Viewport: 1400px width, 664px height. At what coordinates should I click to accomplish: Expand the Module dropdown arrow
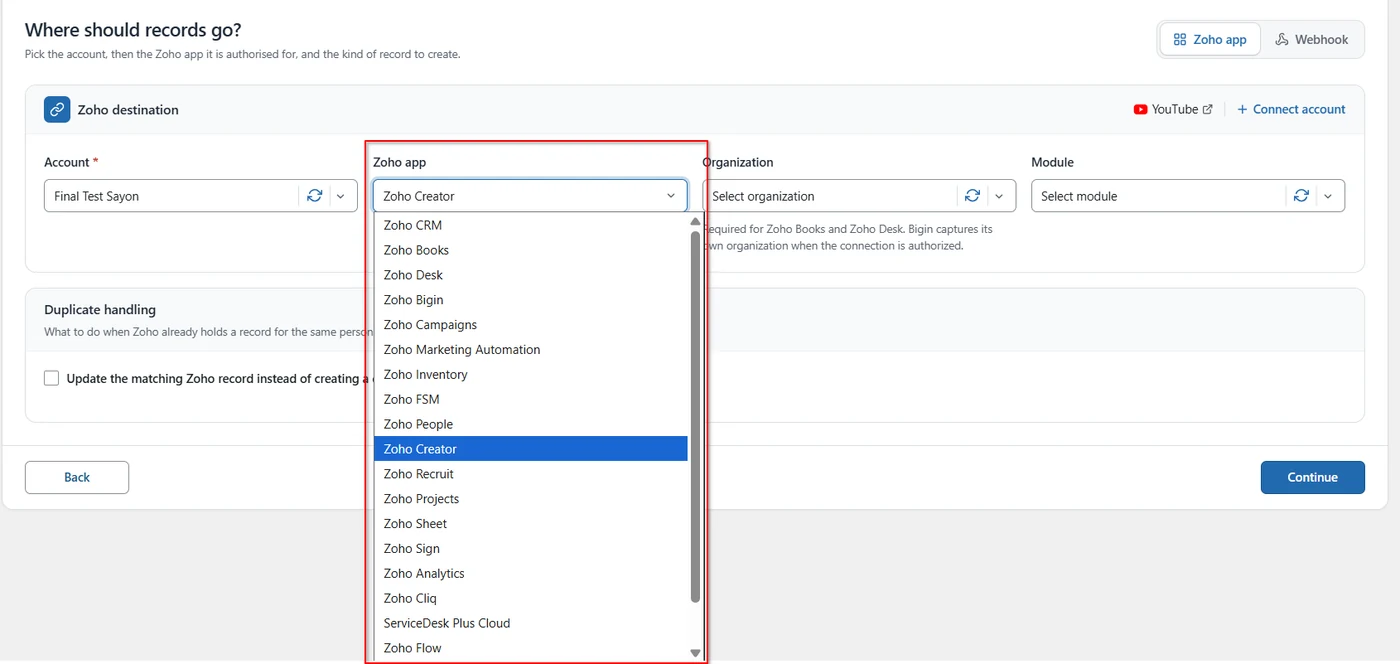(1328, 196)
